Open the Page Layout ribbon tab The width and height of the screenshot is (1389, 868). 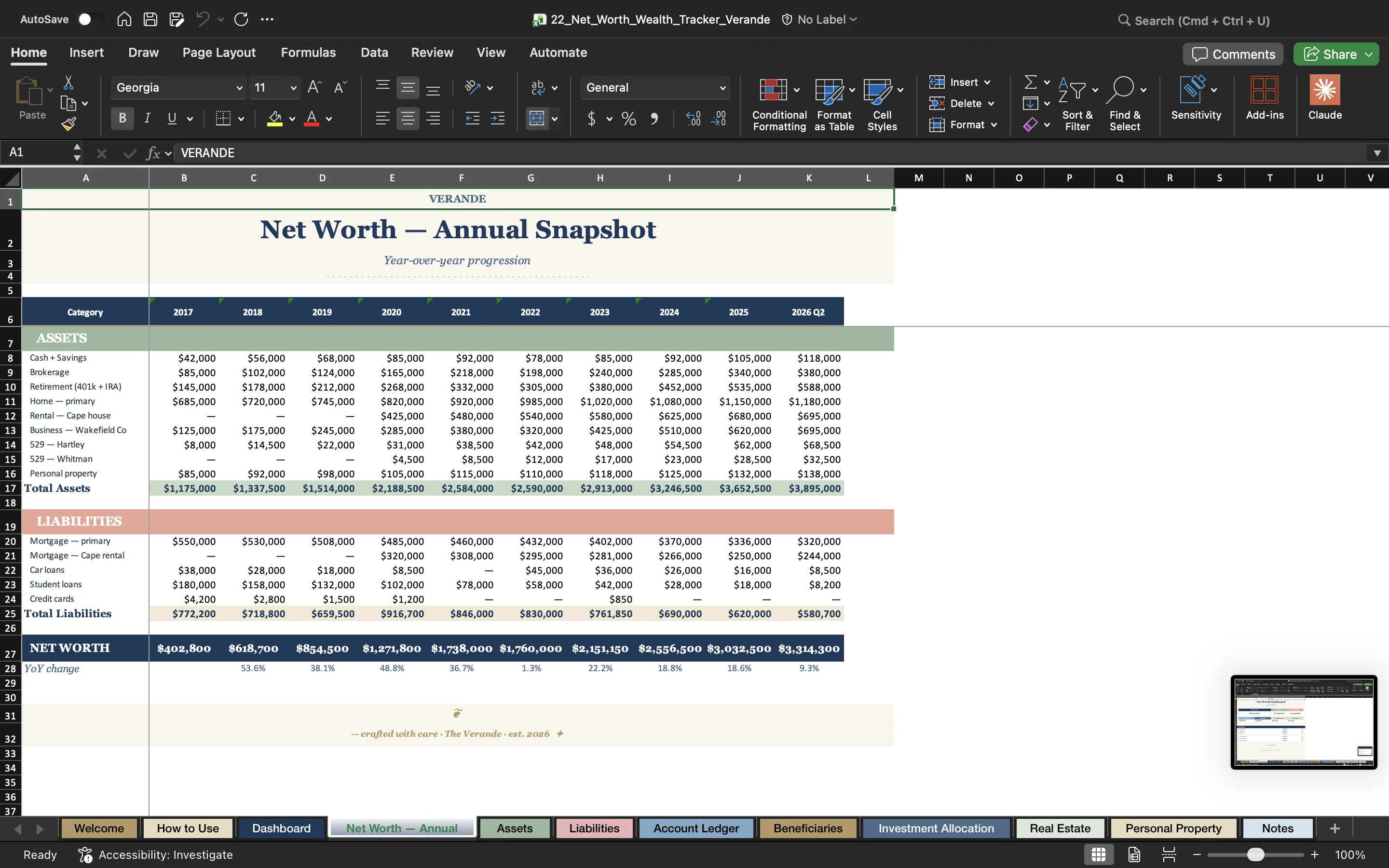[x=218, y=53]
